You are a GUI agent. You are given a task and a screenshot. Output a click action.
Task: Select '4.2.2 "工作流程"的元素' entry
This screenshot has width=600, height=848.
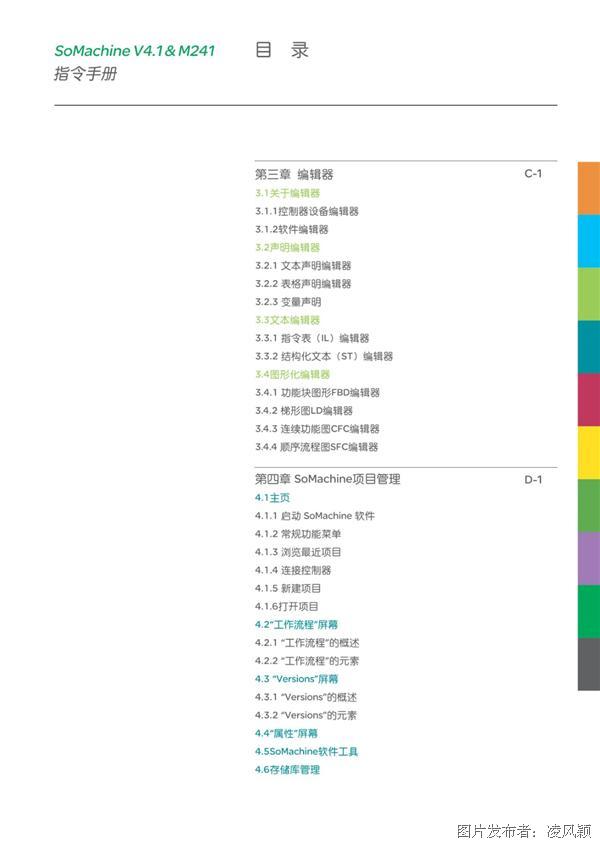307,661
